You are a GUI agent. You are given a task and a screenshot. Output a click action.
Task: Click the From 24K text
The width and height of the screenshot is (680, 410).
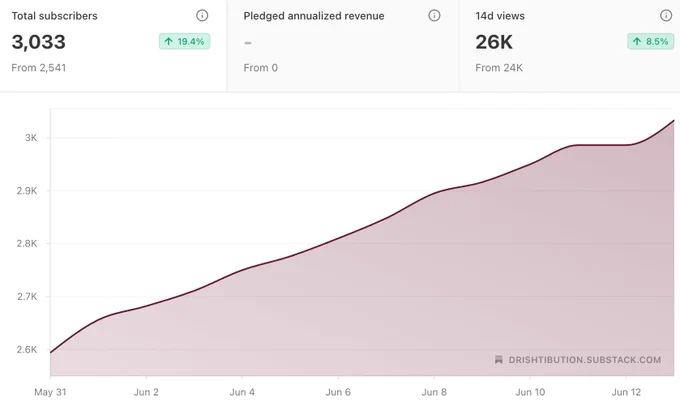click(x=499, y=68)
